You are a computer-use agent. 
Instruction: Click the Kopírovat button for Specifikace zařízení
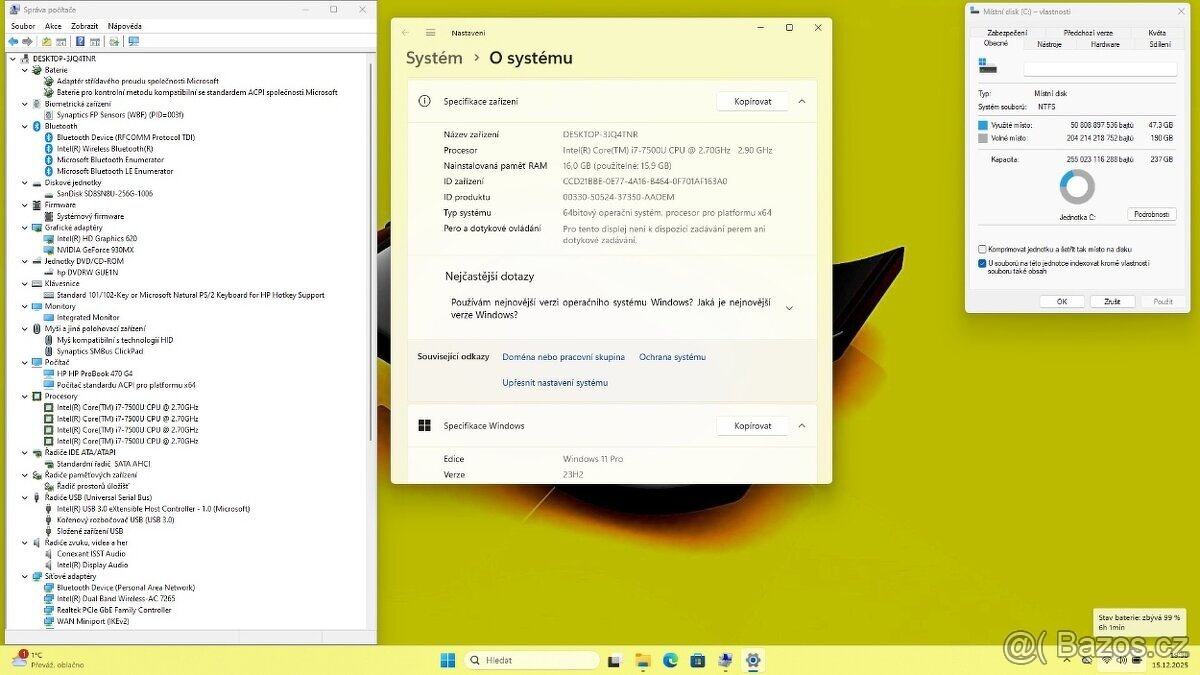click(x=752, y=100)
